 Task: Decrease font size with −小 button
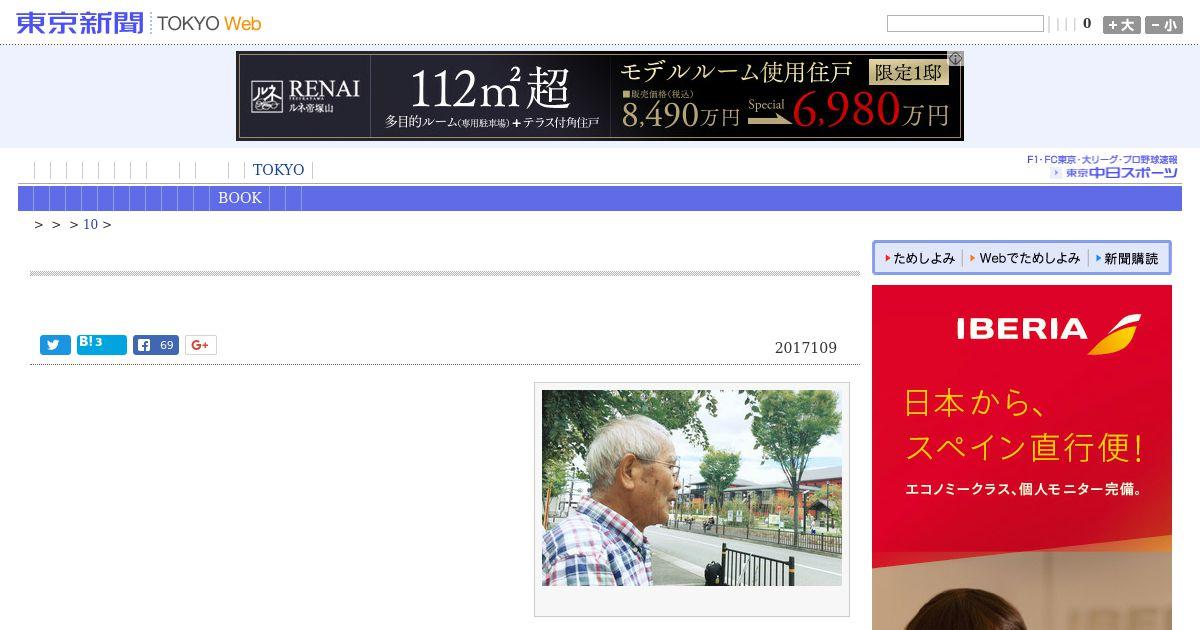click(1164, 25)
